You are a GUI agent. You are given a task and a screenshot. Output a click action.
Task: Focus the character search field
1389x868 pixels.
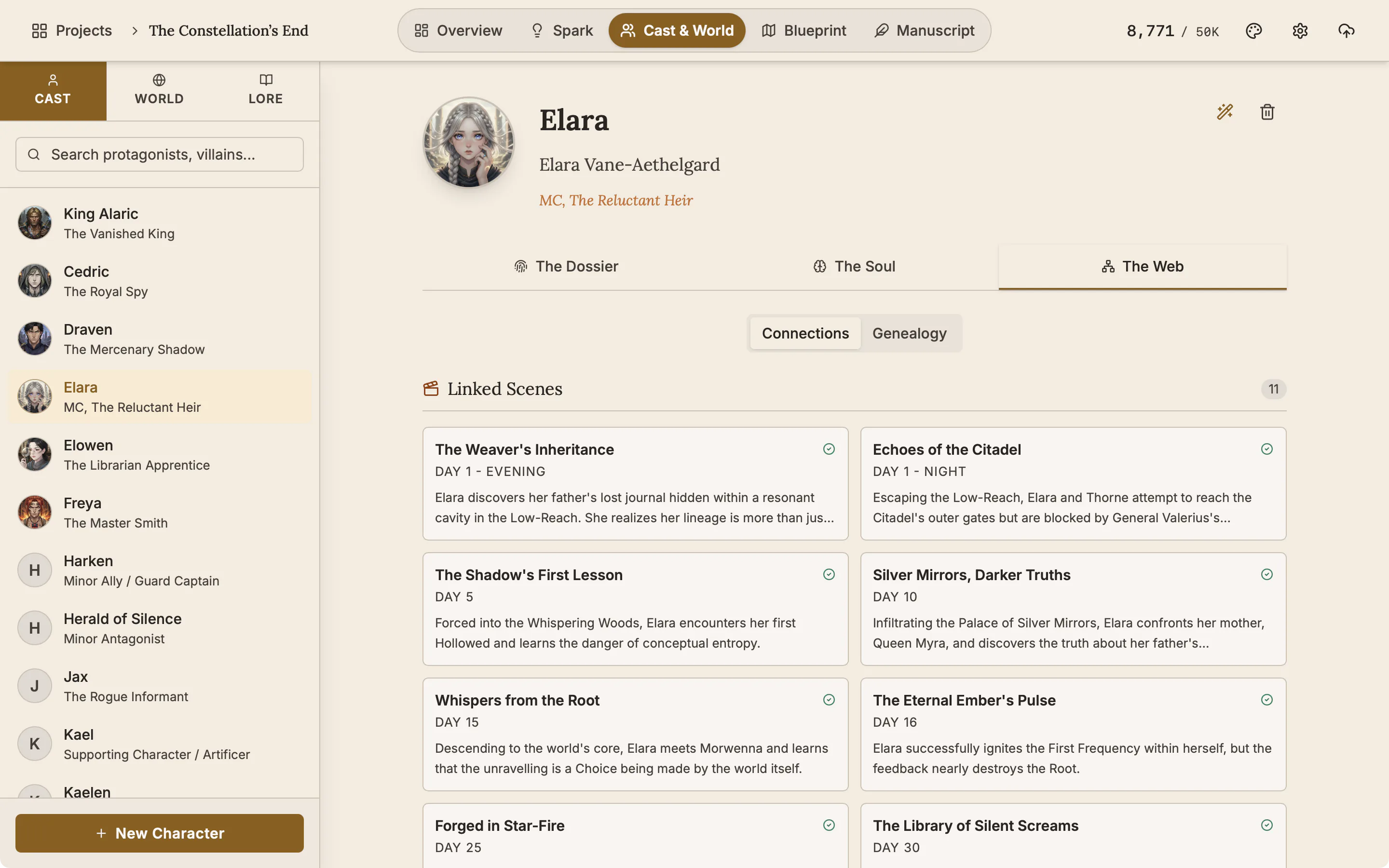(160, 154)
